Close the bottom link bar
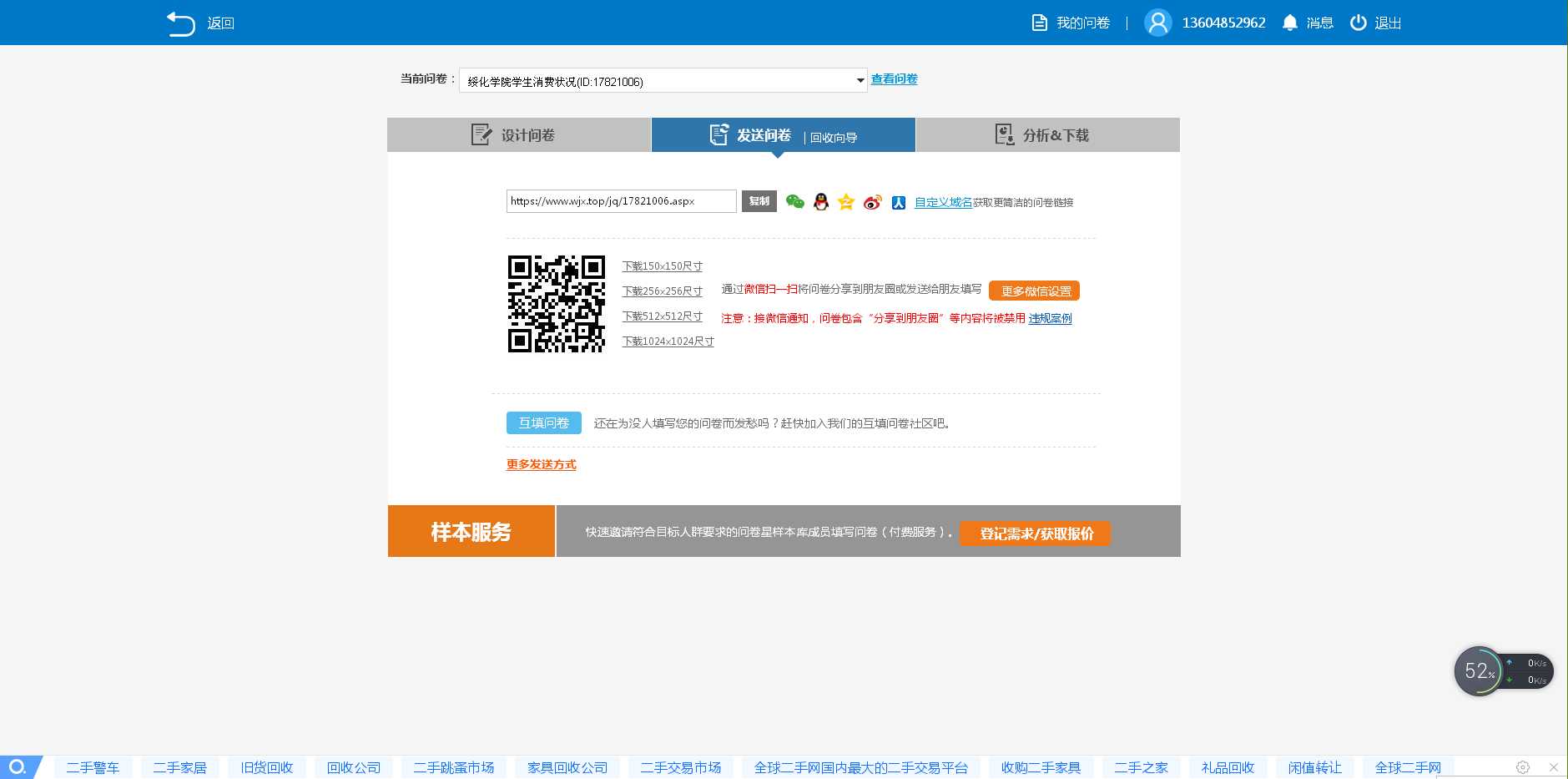The image size is (1568, 779). [x=1554, y=767]
